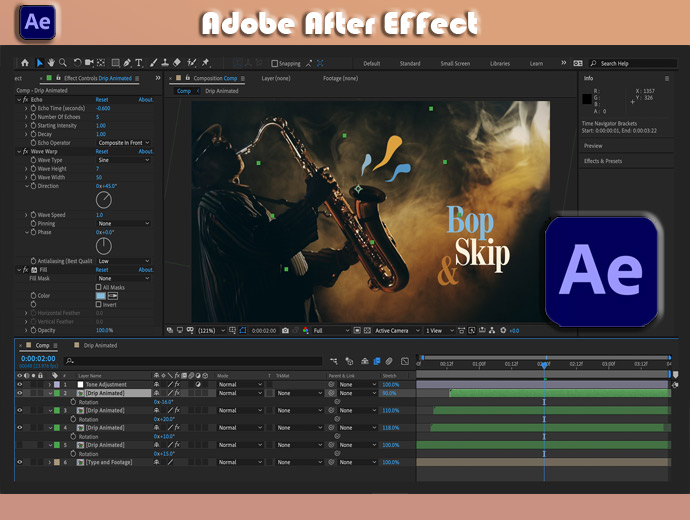The width and height of the screenshot is (690, 520).
Task: Open the Preview panel
Action: coord(593,146)
